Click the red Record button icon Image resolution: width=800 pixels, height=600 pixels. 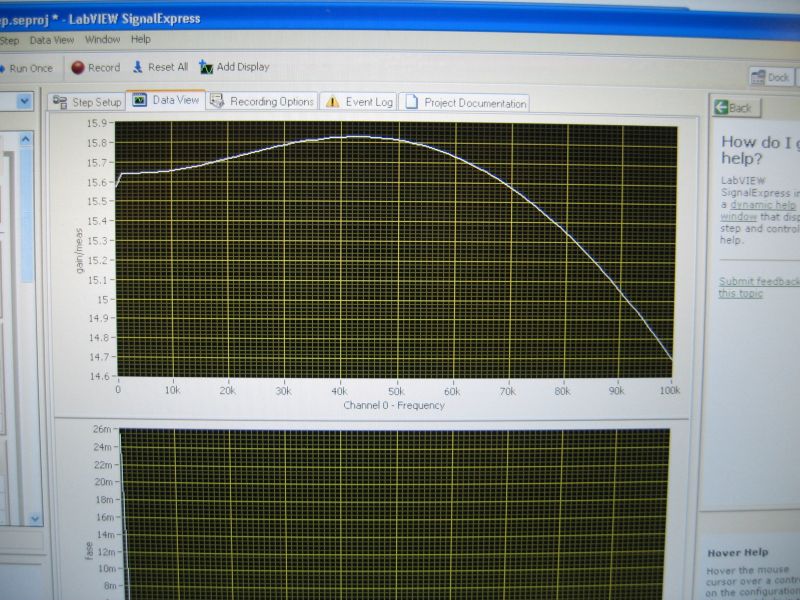tap(78, 68)
